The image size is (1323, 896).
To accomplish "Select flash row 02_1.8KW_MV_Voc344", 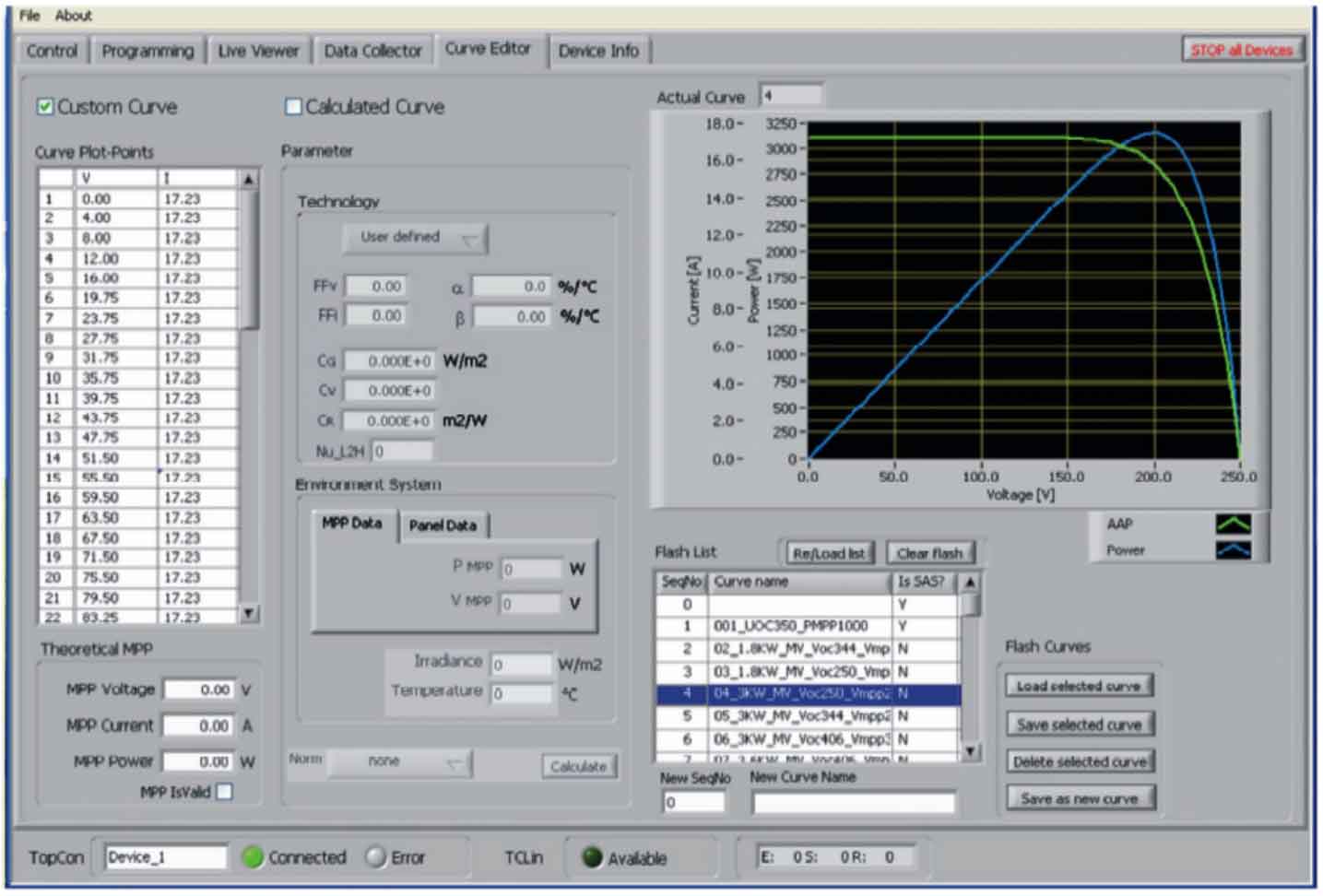I will click(809, 649).
